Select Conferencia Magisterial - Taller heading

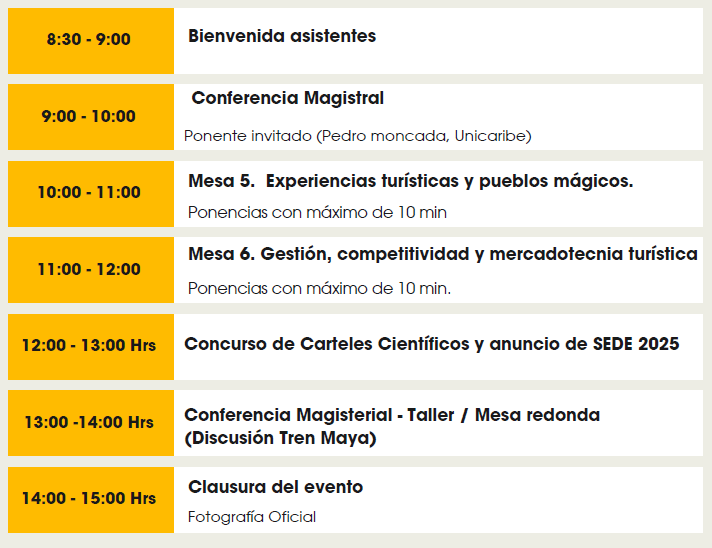tap(392, 415)
